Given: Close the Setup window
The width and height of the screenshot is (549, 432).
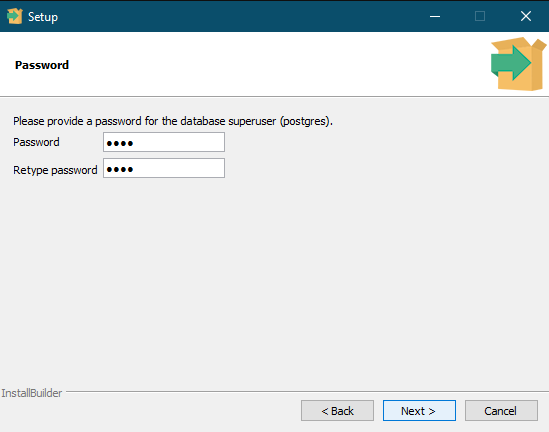Looking at the screenshot, I should coord(526,16).
